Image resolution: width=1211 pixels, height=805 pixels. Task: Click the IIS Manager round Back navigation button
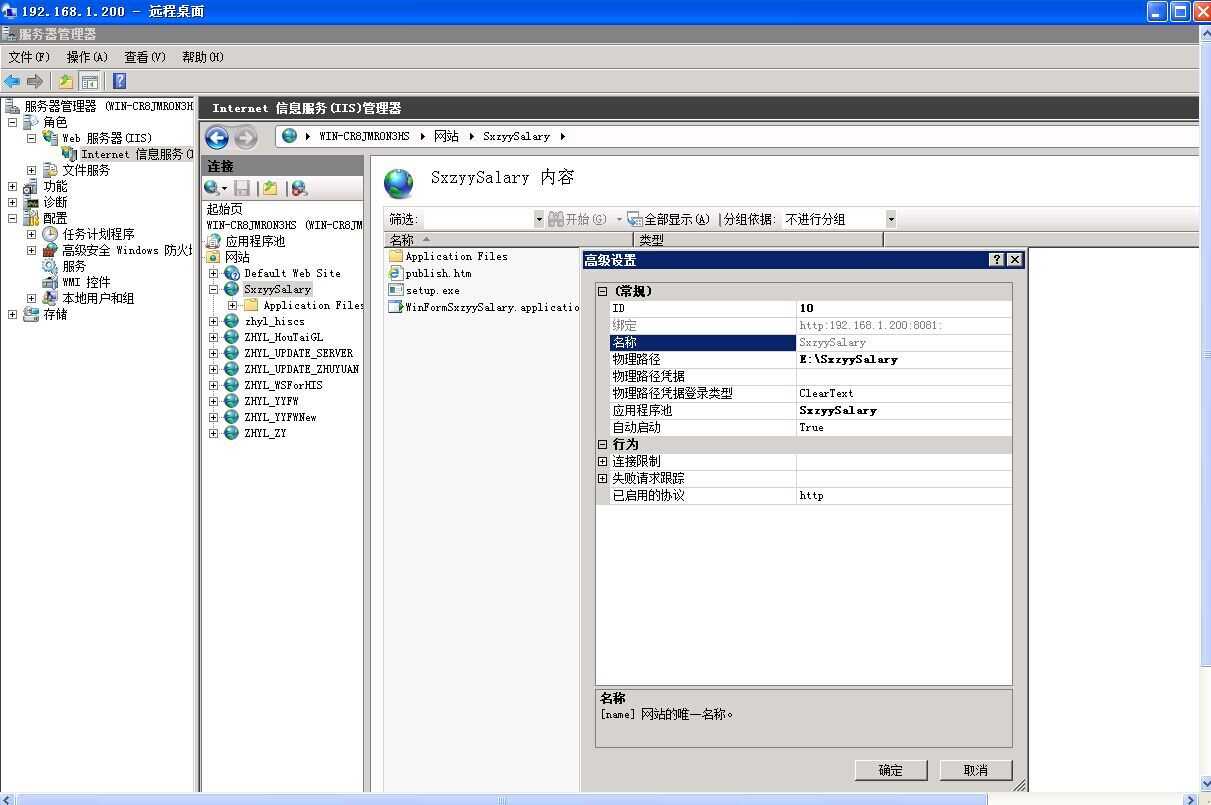[217, 137]
